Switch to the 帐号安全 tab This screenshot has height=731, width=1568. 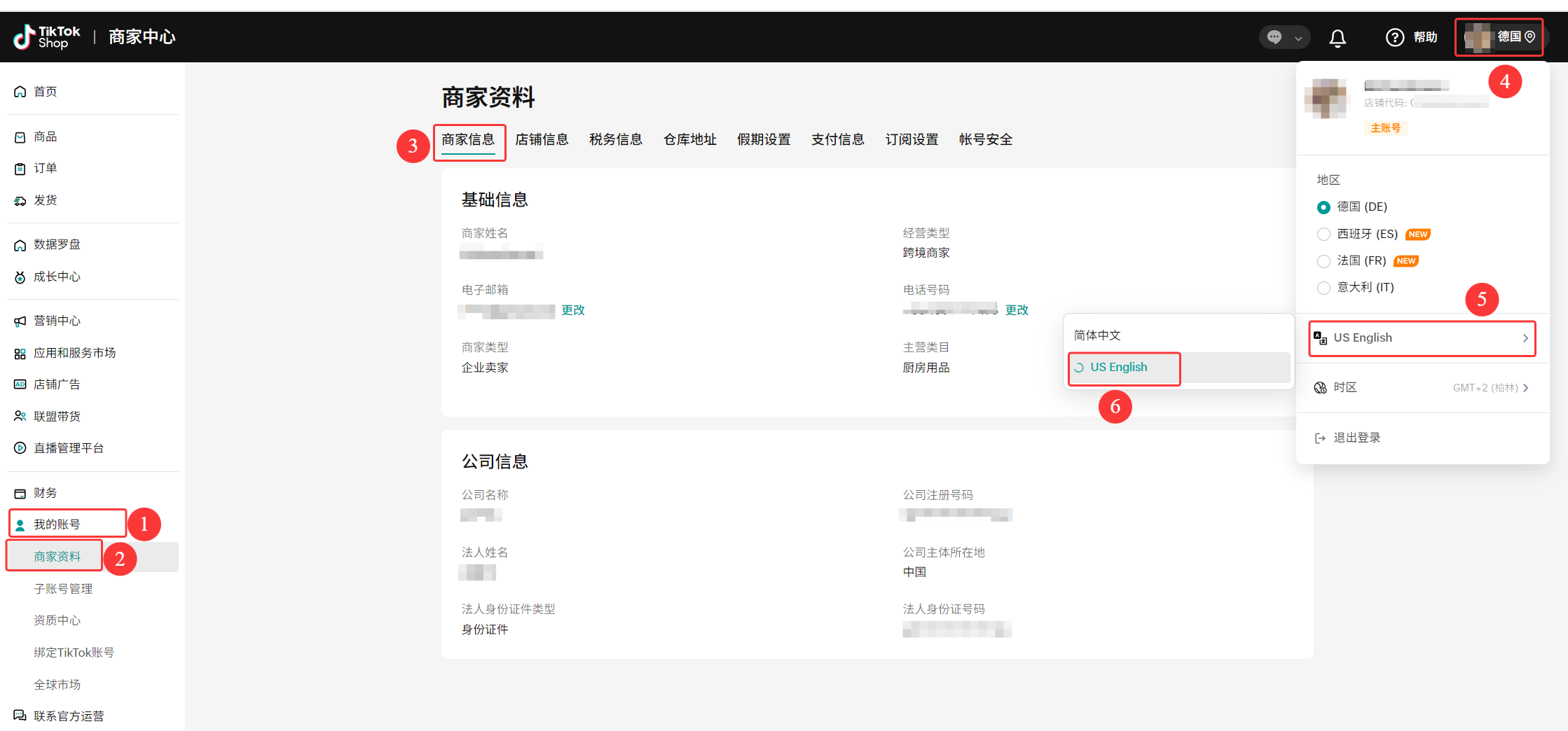[985, 140]
